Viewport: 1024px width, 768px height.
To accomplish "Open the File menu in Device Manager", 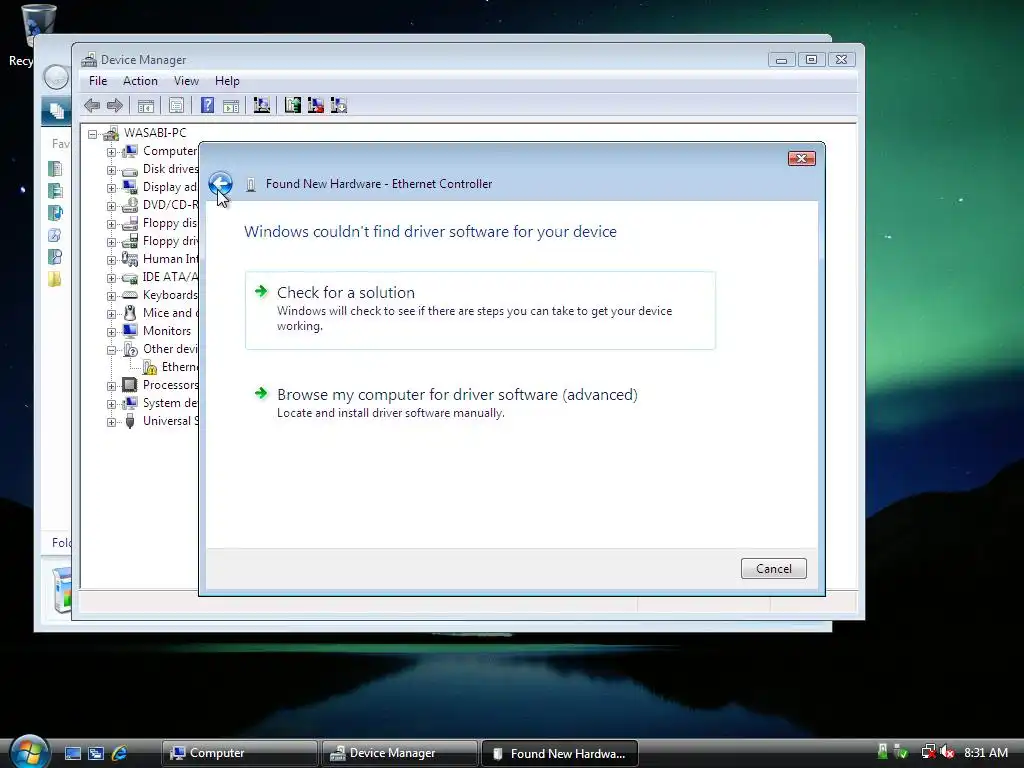I will (98, 81).
